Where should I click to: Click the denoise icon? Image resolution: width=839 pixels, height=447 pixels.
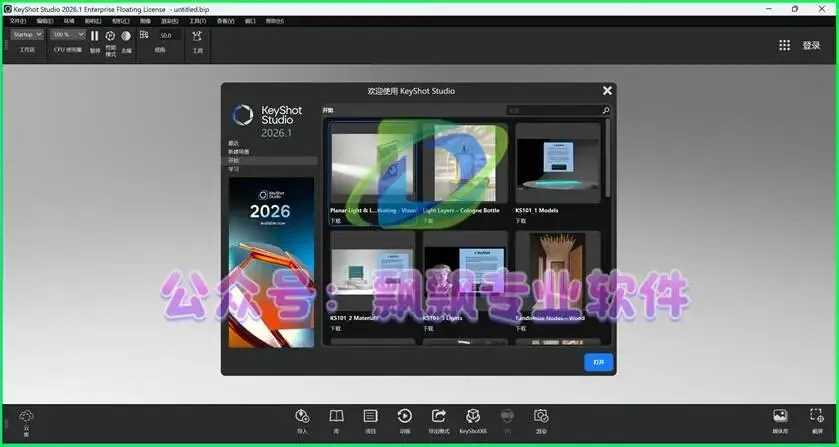pos(126,36)
